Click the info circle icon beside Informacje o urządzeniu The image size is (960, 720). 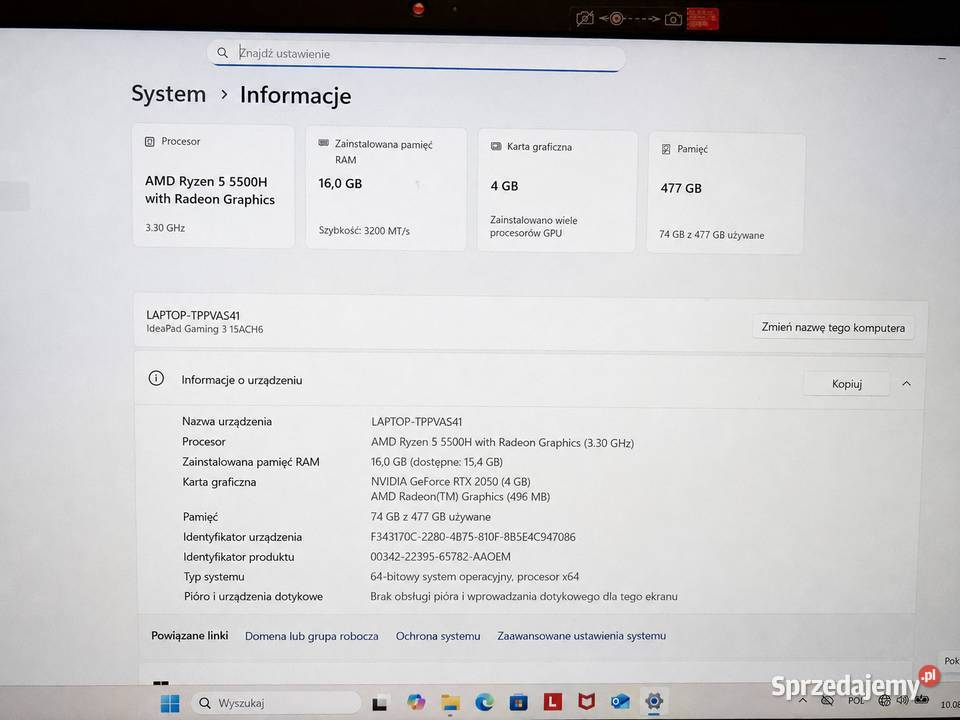coord(156,378)
